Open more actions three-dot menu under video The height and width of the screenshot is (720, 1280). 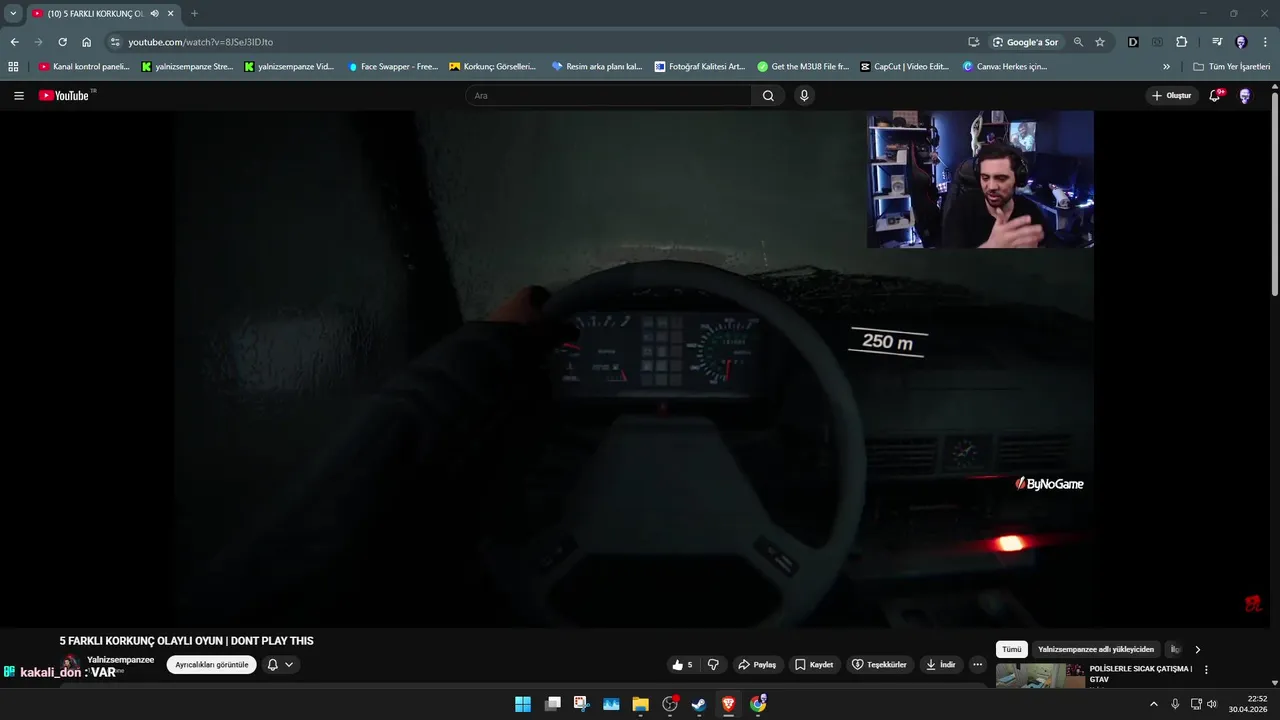(978, 665)
